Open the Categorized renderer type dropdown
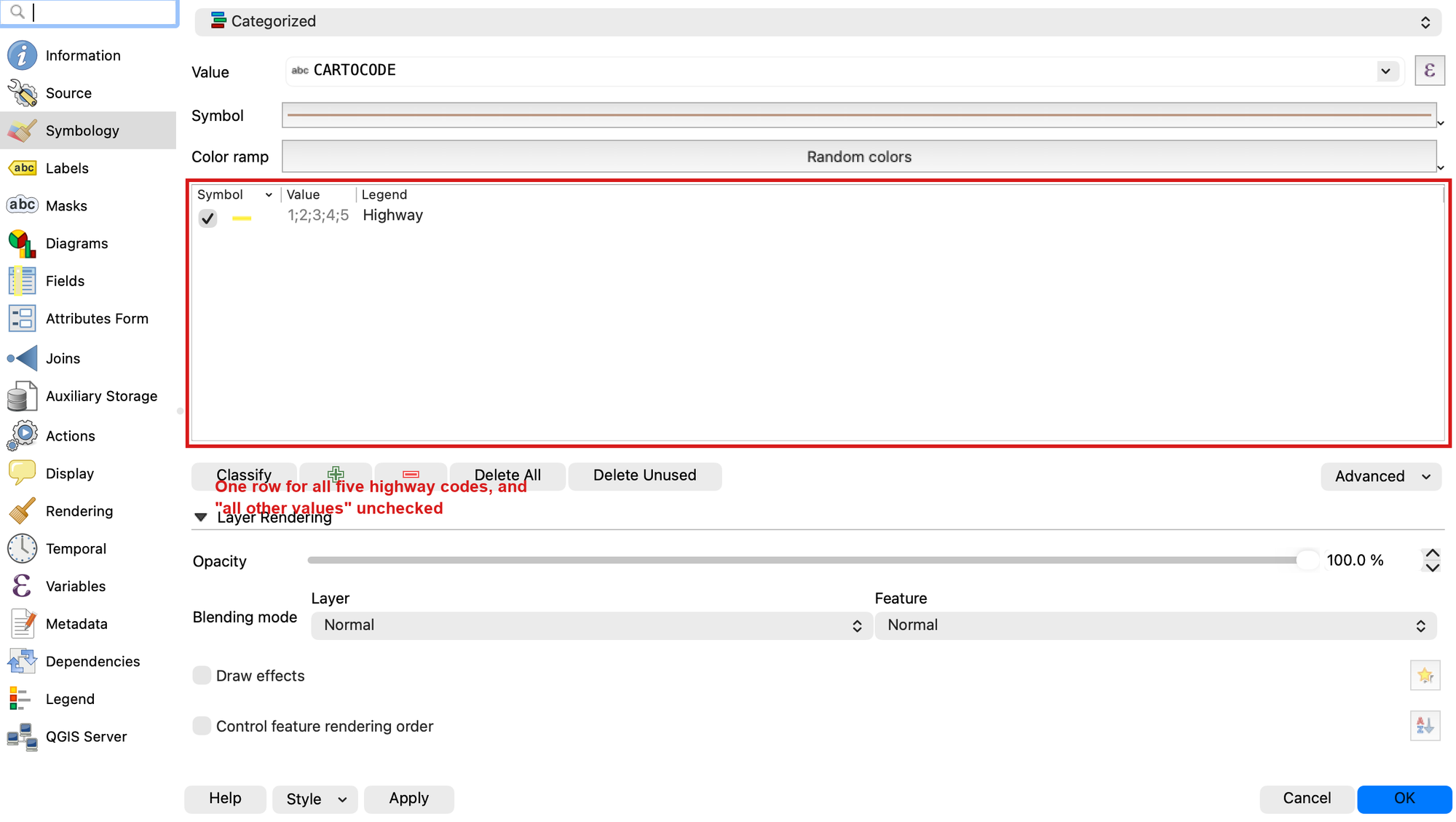The image size is (1456, 822). pos(818,22)
